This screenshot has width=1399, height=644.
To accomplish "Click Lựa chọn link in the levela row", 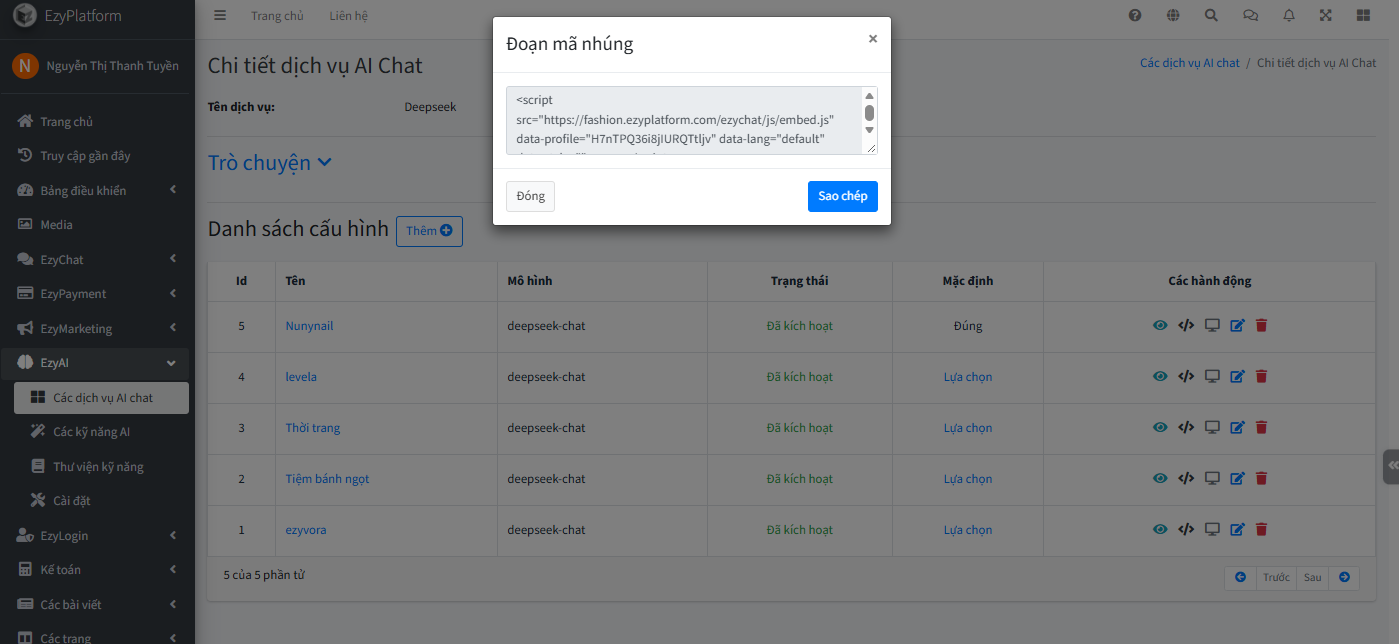I will point(968,377).
